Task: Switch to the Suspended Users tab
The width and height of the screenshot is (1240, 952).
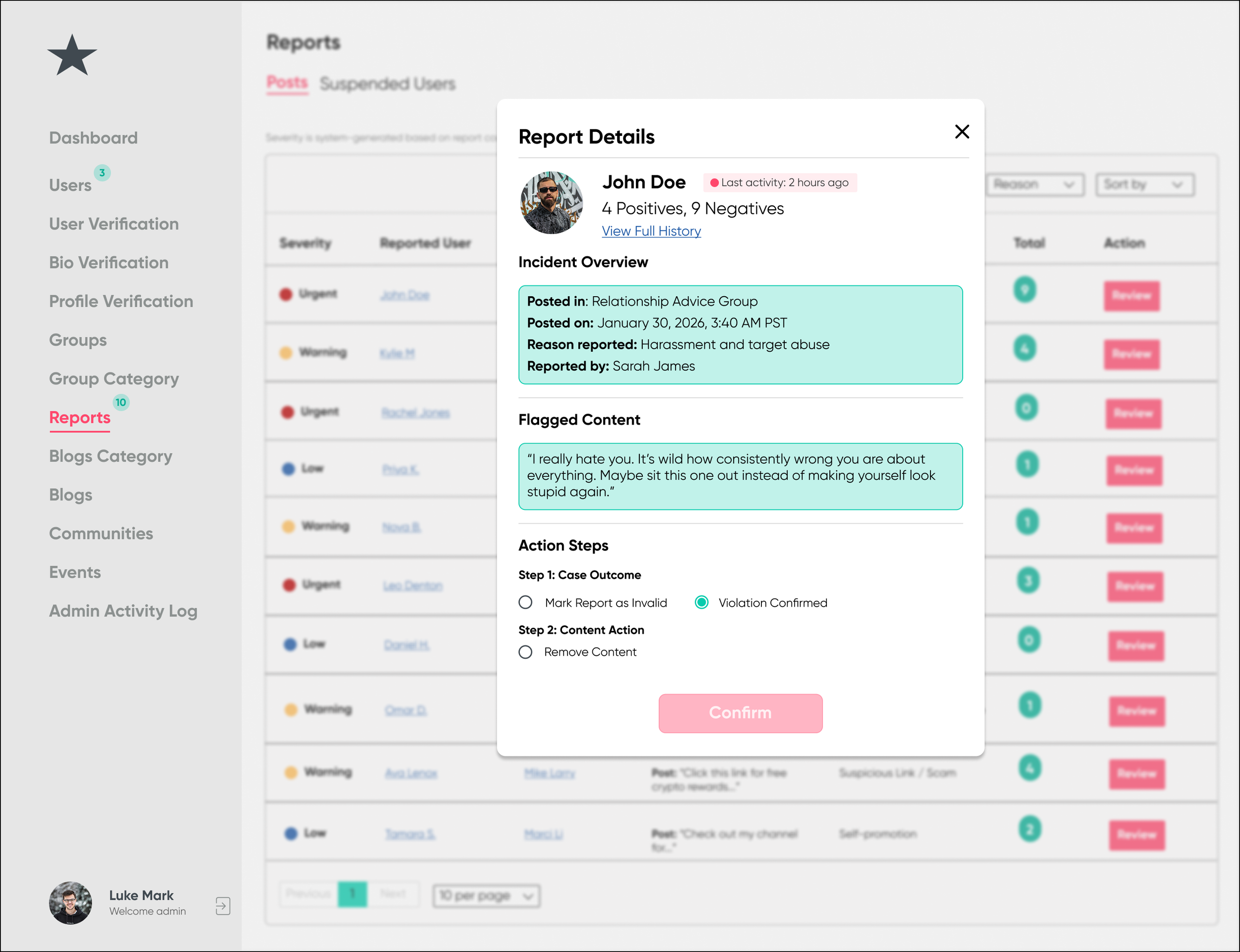Action: [x=387, y=84]
